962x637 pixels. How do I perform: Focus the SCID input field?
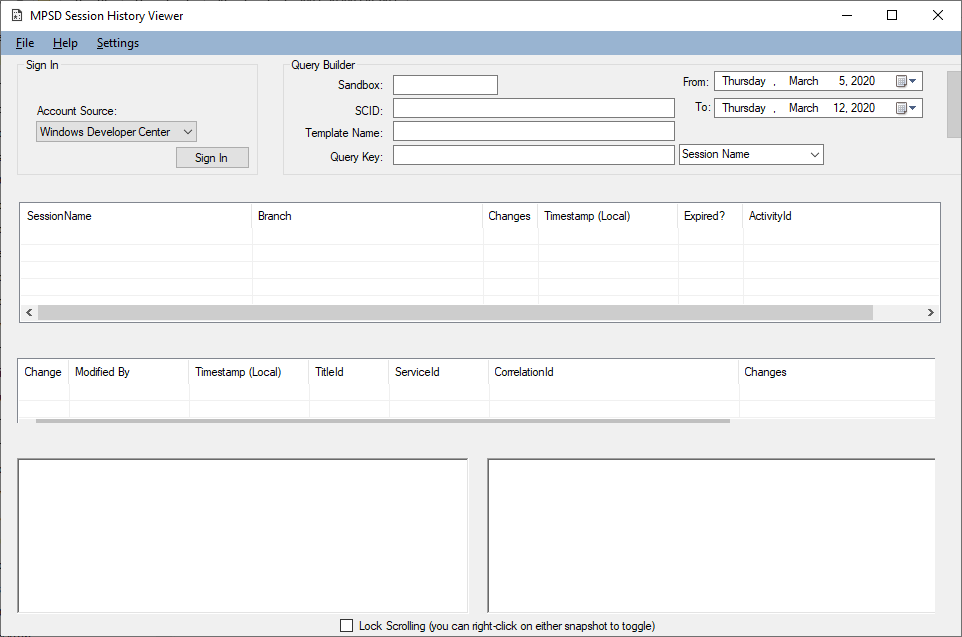[x=534, y=109]
